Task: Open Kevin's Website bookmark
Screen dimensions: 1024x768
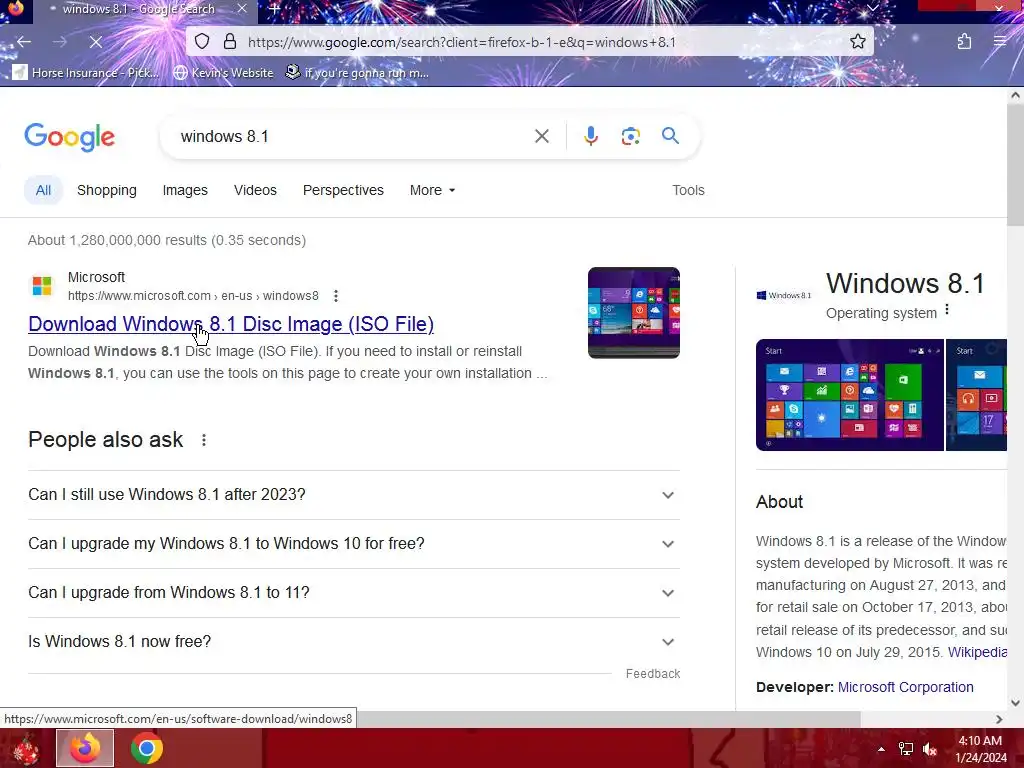Action: click(223, 72)
